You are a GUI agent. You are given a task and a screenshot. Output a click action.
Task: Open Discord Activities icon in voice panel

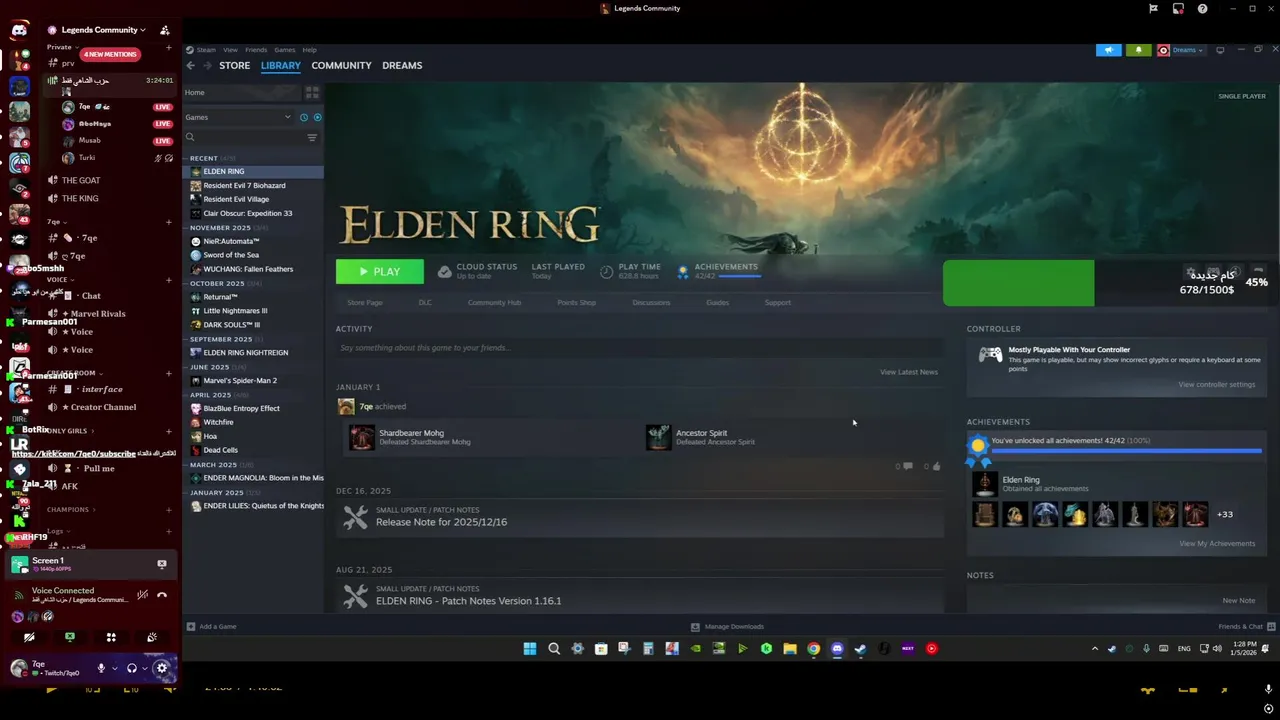coord(111,637)
